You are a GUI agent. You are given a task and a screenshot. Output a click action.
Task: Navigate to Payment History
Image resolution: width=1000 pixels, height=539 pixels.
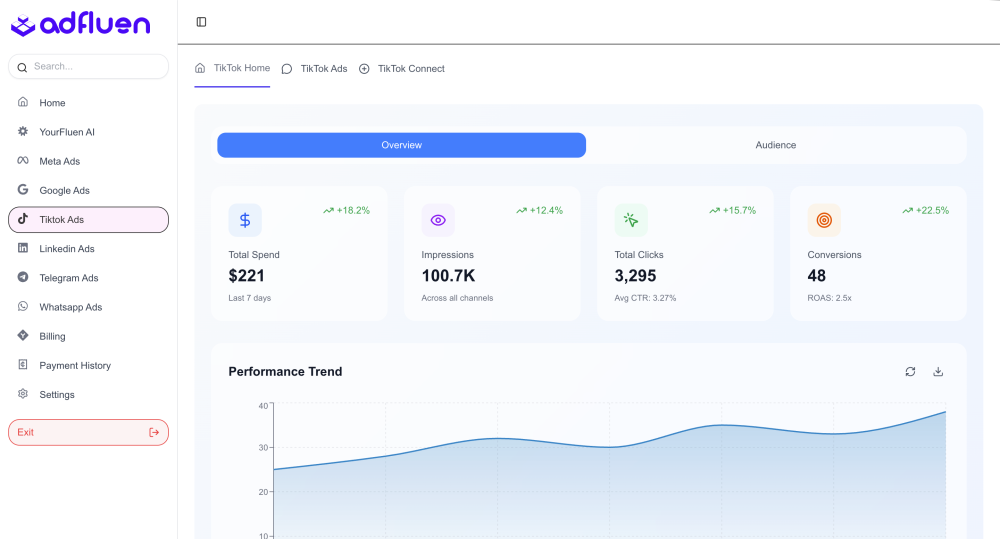pyautogui.click(x=75, y=366)
